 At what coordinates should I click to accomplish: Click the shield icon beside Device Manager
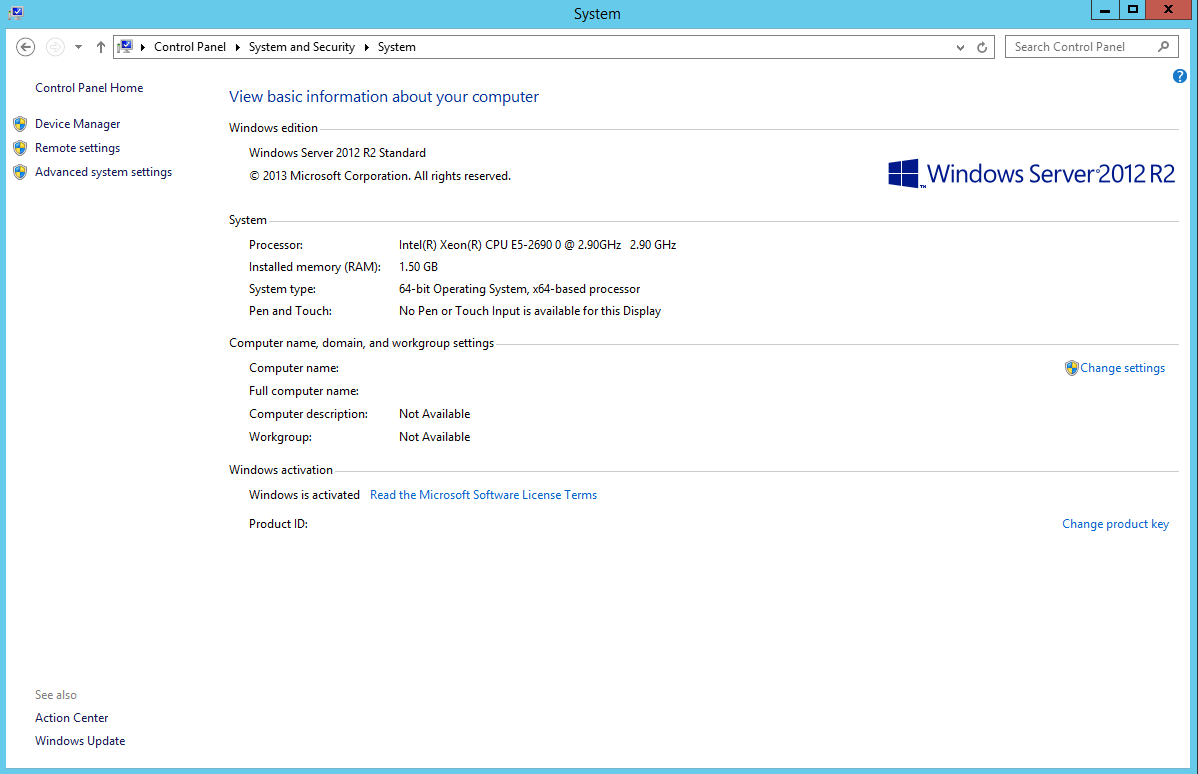21,124
